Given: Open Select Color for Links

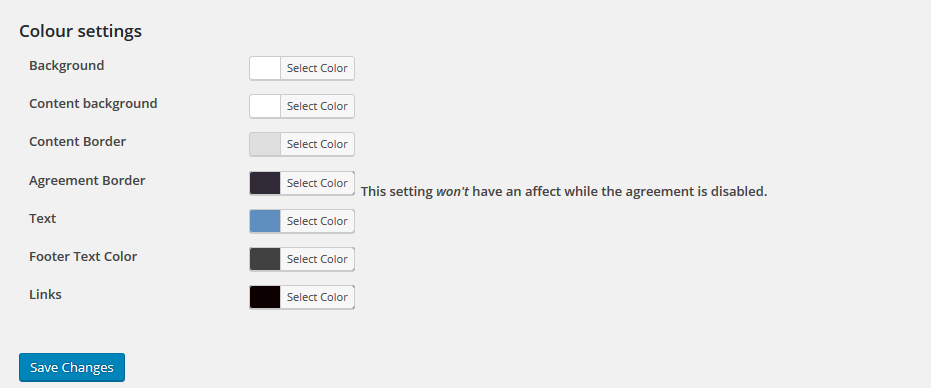Looking at the screenshot, I should coord(317,297).
